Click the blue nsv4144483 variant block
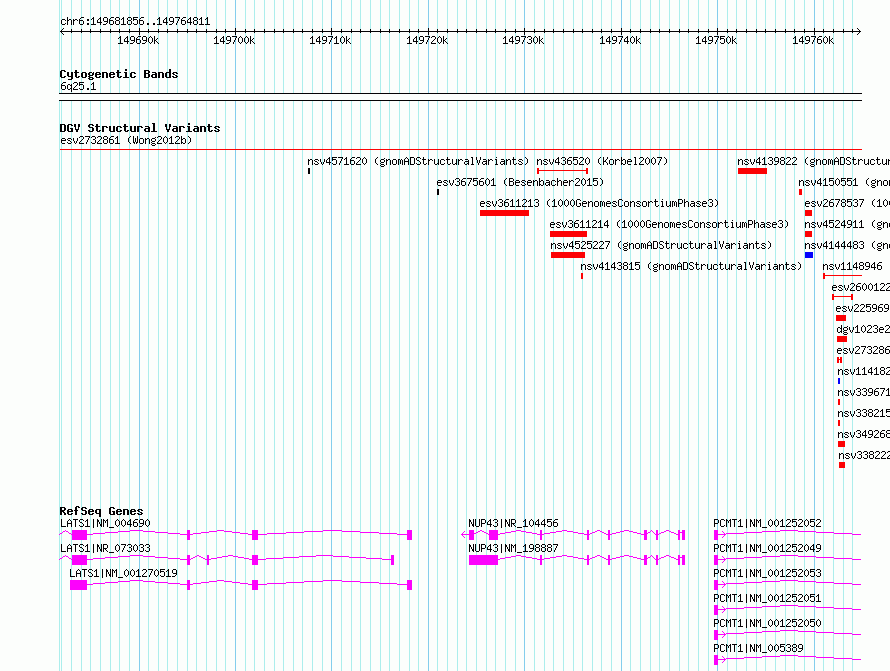The image size is (890, 671). coord(809,255)
